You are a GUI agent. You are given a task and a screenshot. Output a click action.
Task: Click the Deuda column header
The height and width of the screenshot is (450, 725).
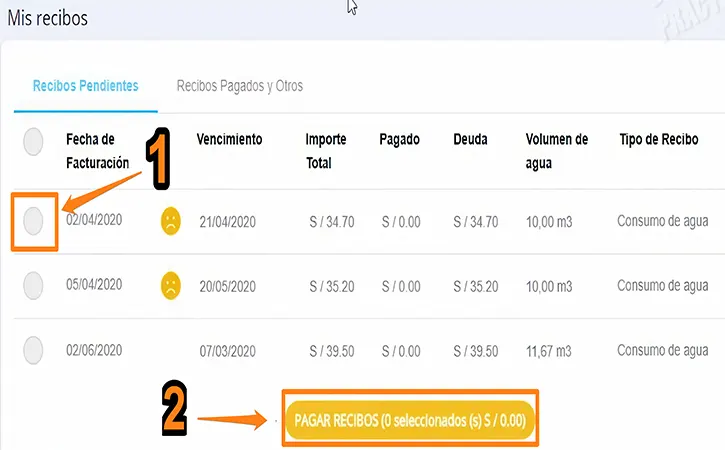pyautogui.click(x=470, y=139)
